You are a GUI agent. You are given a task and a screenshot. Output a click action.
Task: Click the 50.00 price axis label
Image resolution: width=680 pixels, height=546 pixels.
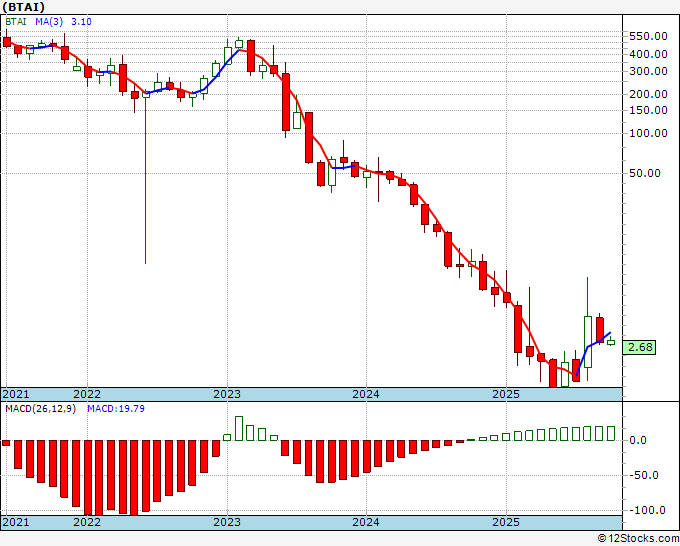coord(645,173)
